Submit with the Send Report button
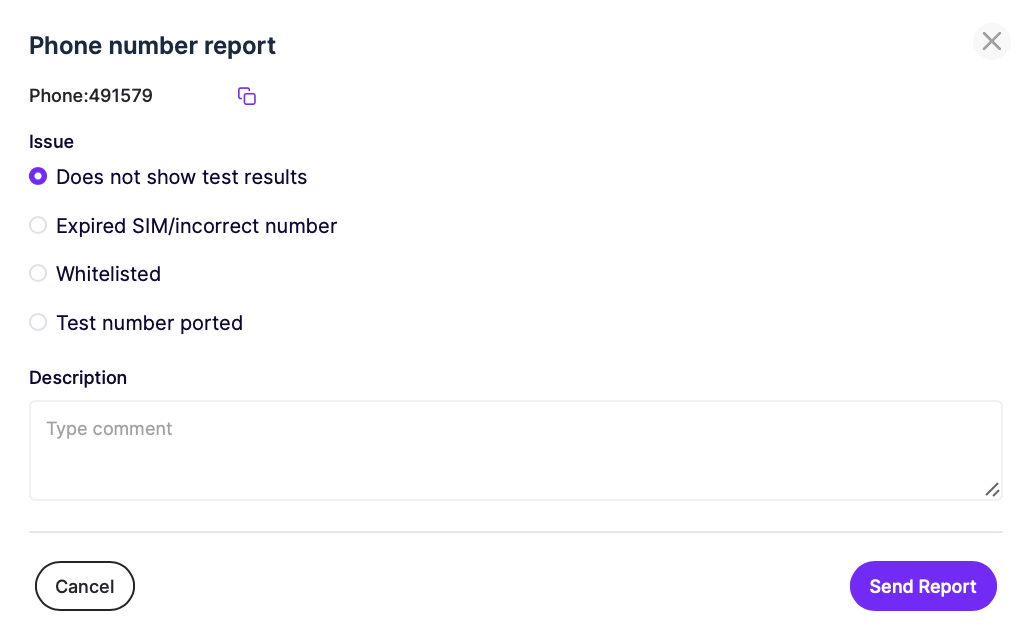 pos(923,586)
